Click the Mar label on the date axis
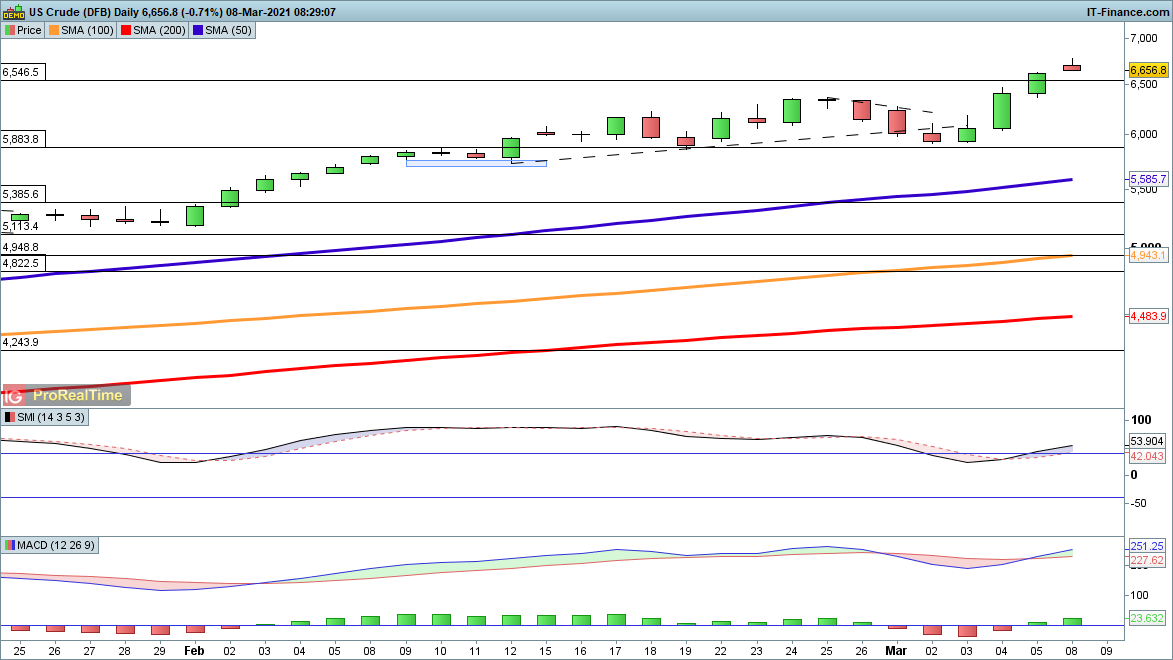This screenshot has width=1173, height=660. (896, 649)
